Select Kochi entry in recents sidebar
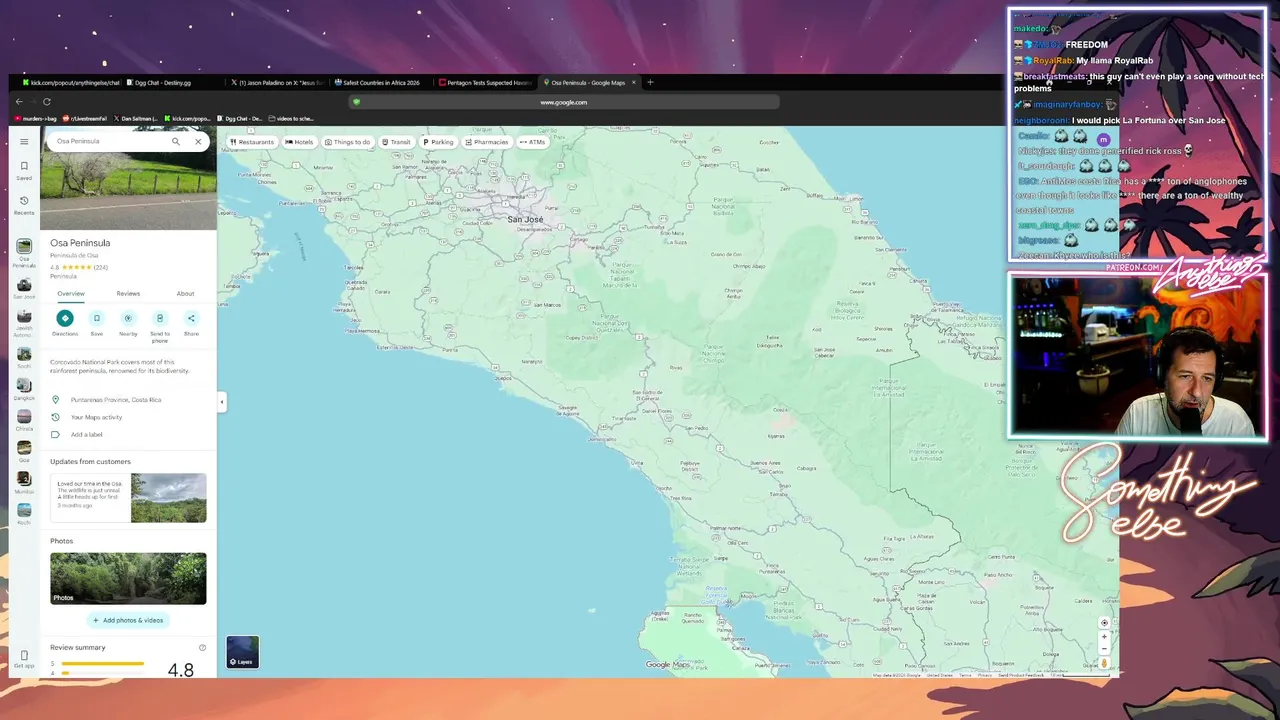 24,513
